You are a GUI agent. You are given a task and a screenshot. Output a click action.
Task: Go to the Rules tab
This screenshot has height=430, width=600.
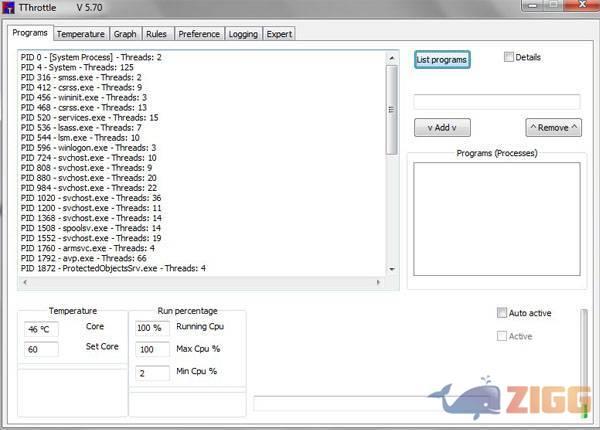point(156,34)
